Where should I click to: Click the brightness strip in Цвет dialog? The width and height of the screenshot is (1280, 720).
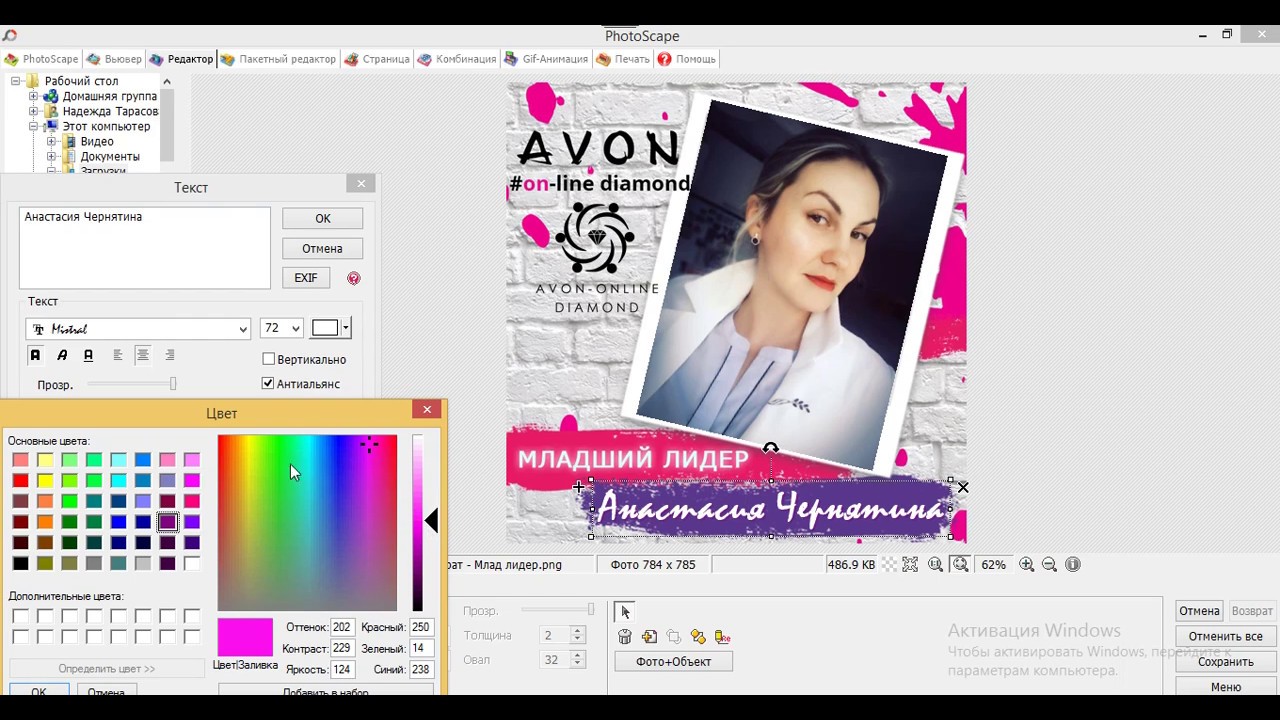click(x=417, y=522)
